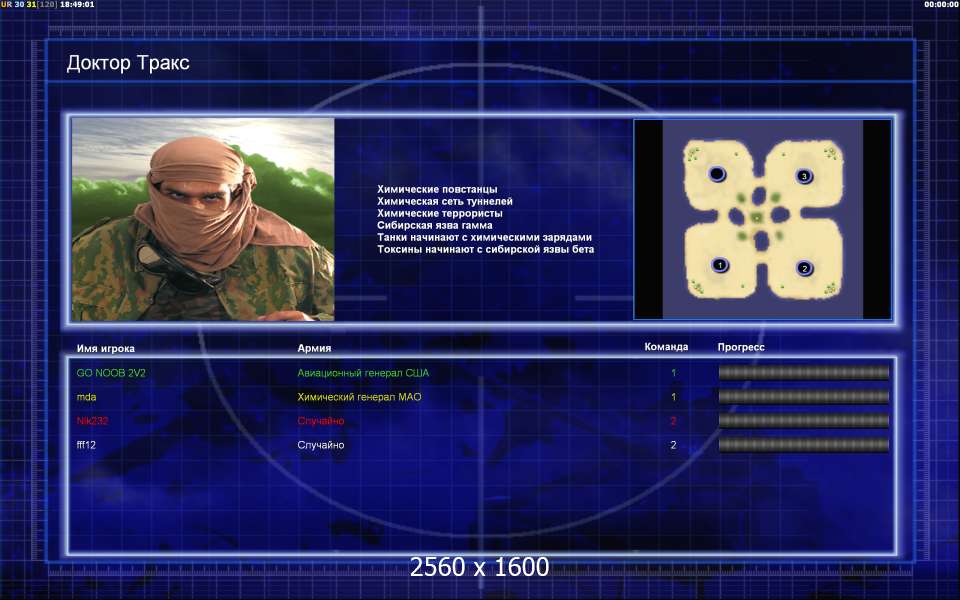Click start position marker 3 on the map
Viewport: 960px width, 600px height.
click(804, 176)
